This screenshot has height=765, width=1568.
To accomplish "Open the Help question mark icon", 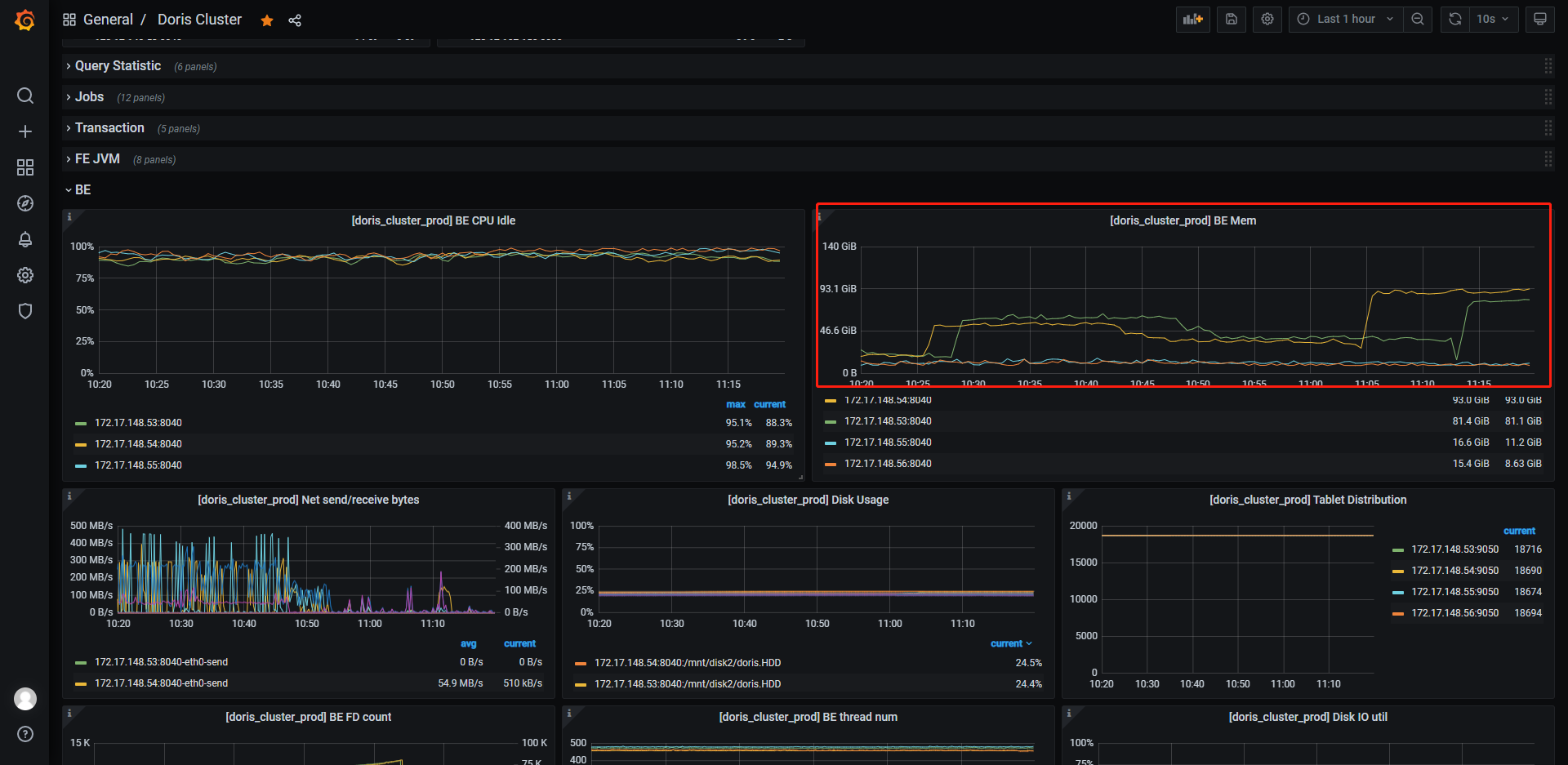I will coord(25,734).
